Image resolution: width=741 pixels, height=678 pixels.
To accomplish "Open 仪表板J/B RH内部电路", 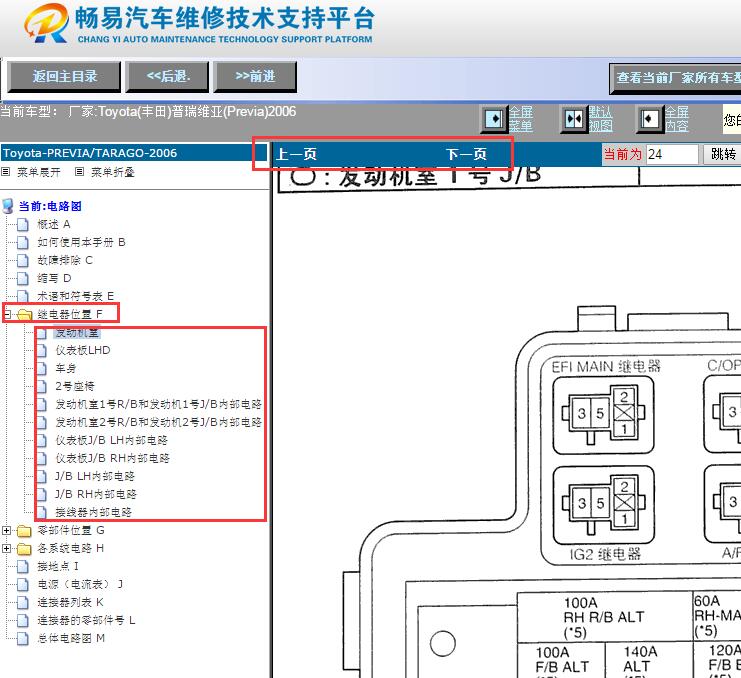I will 112,458.
